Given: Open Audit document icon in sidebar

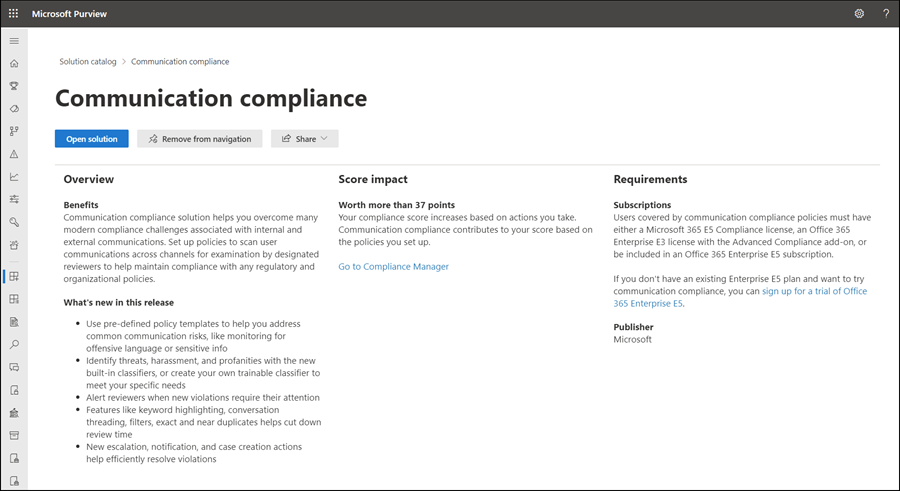Looking at the screenshot, I should point(14,322).
